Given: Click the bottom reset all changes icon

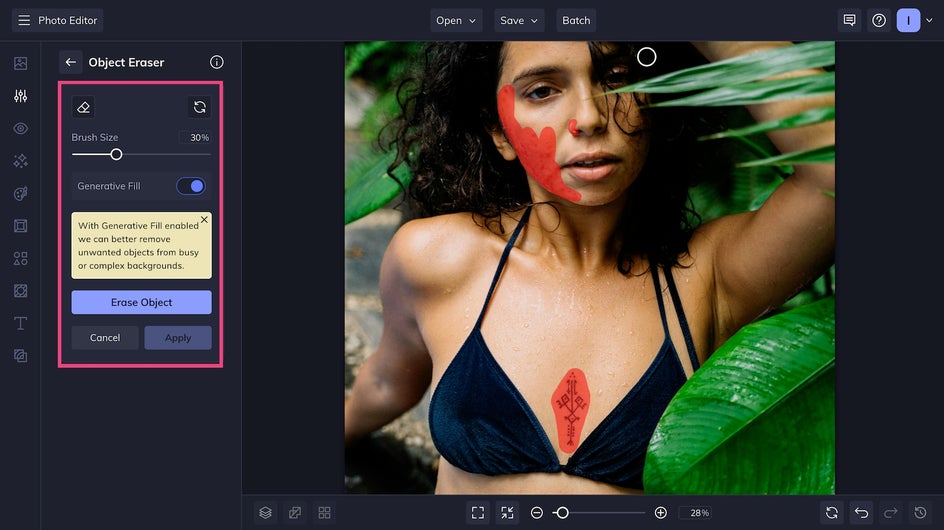Looking at the screenshot, I should (832, 513).
